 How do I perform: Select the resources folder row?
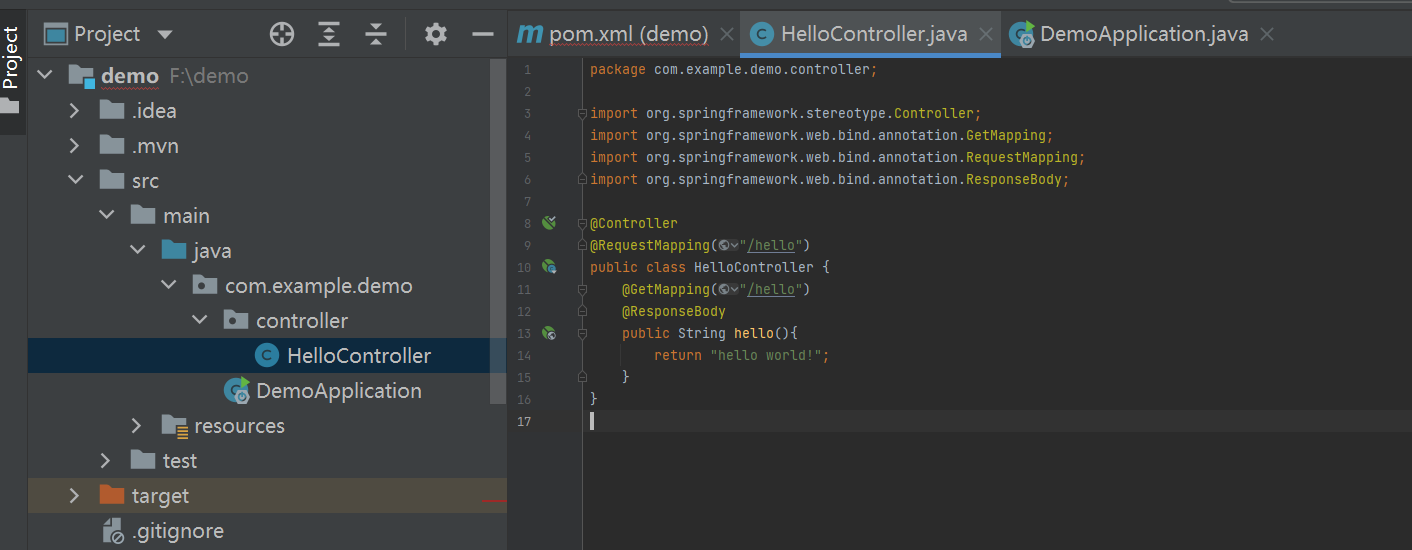pos(267,426)
